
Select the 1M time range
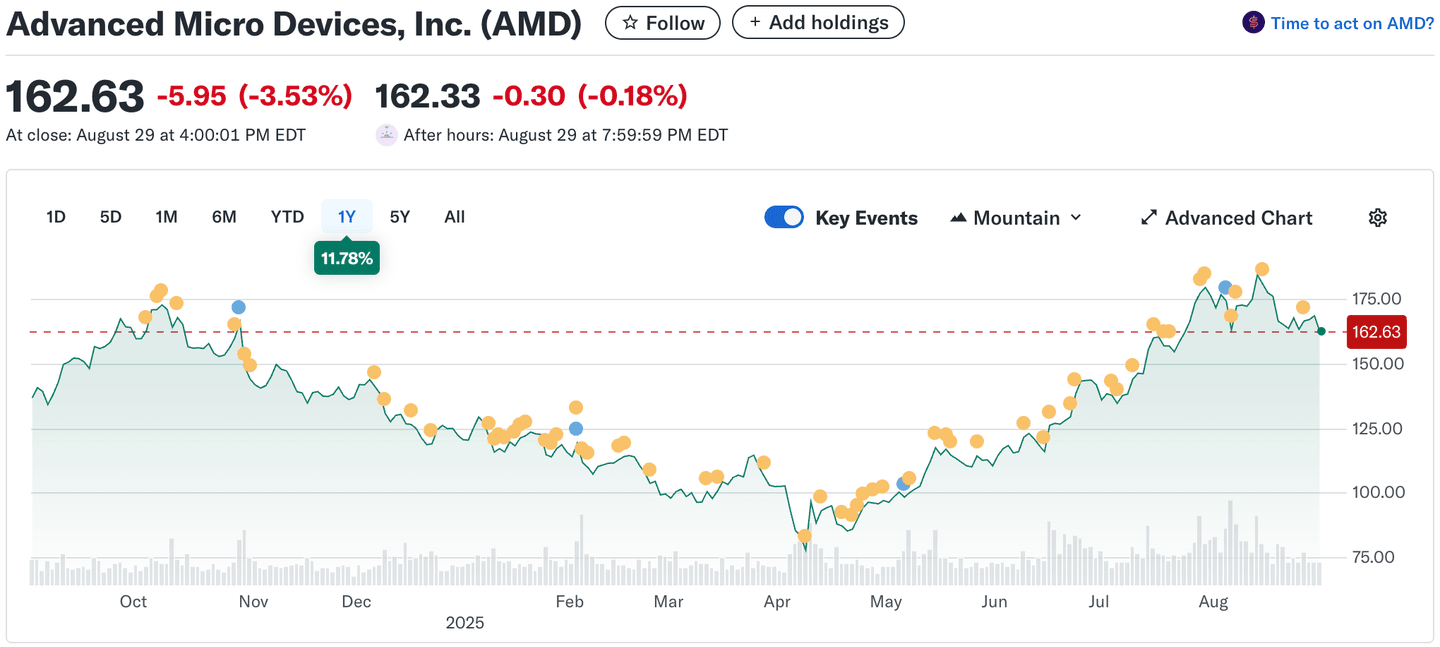tap(166, 217)
